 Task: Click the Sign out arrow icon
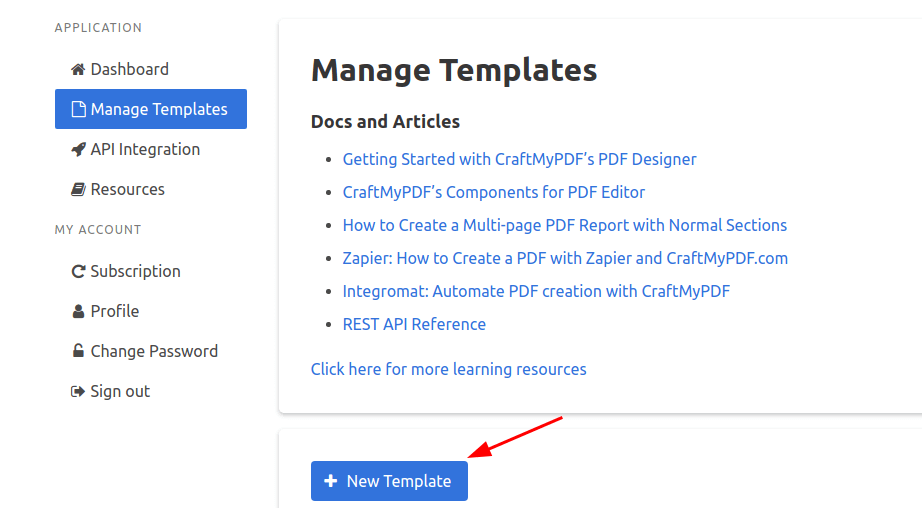(78, 392)
